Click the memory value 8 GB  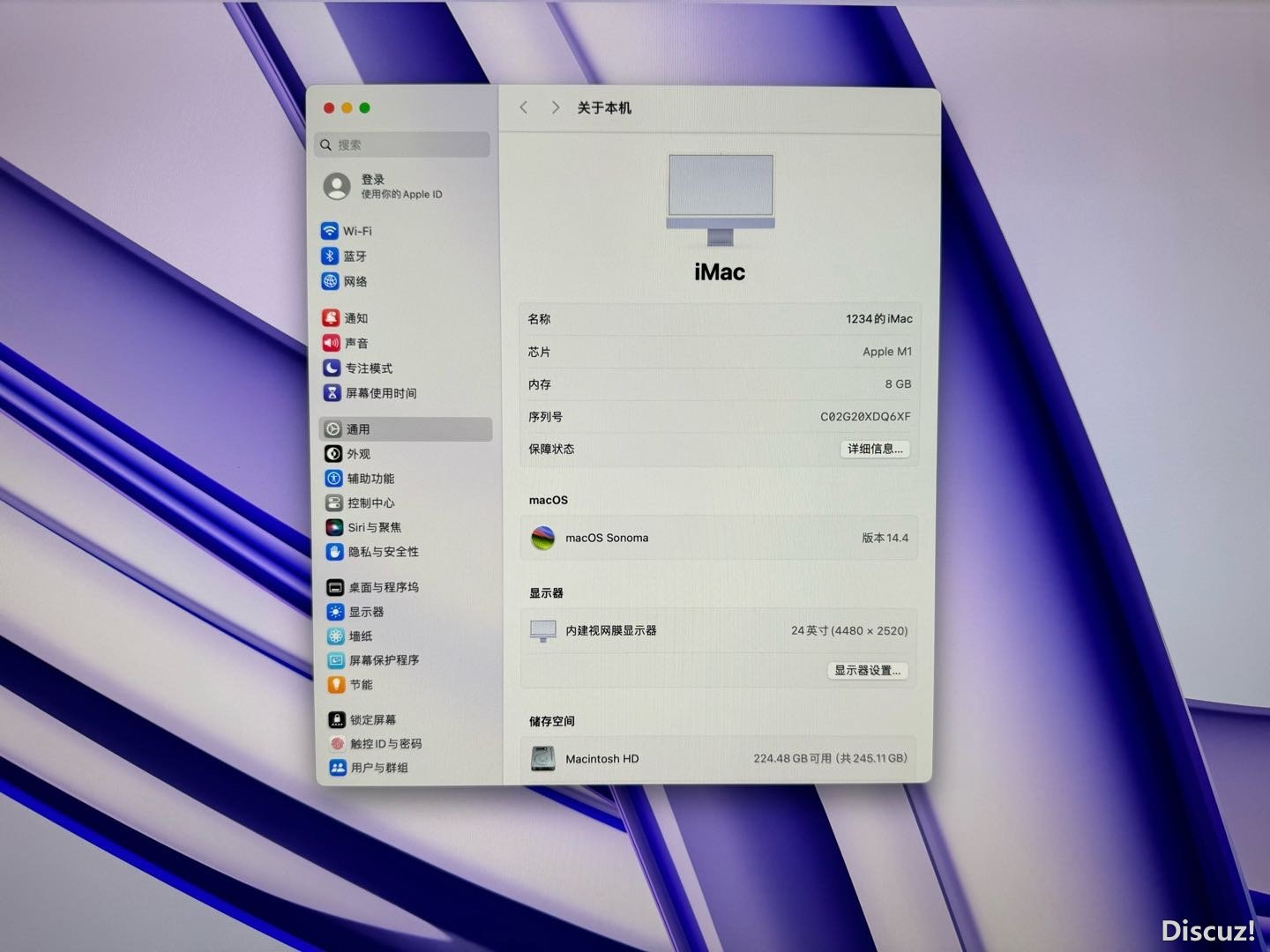pos(898,384)
